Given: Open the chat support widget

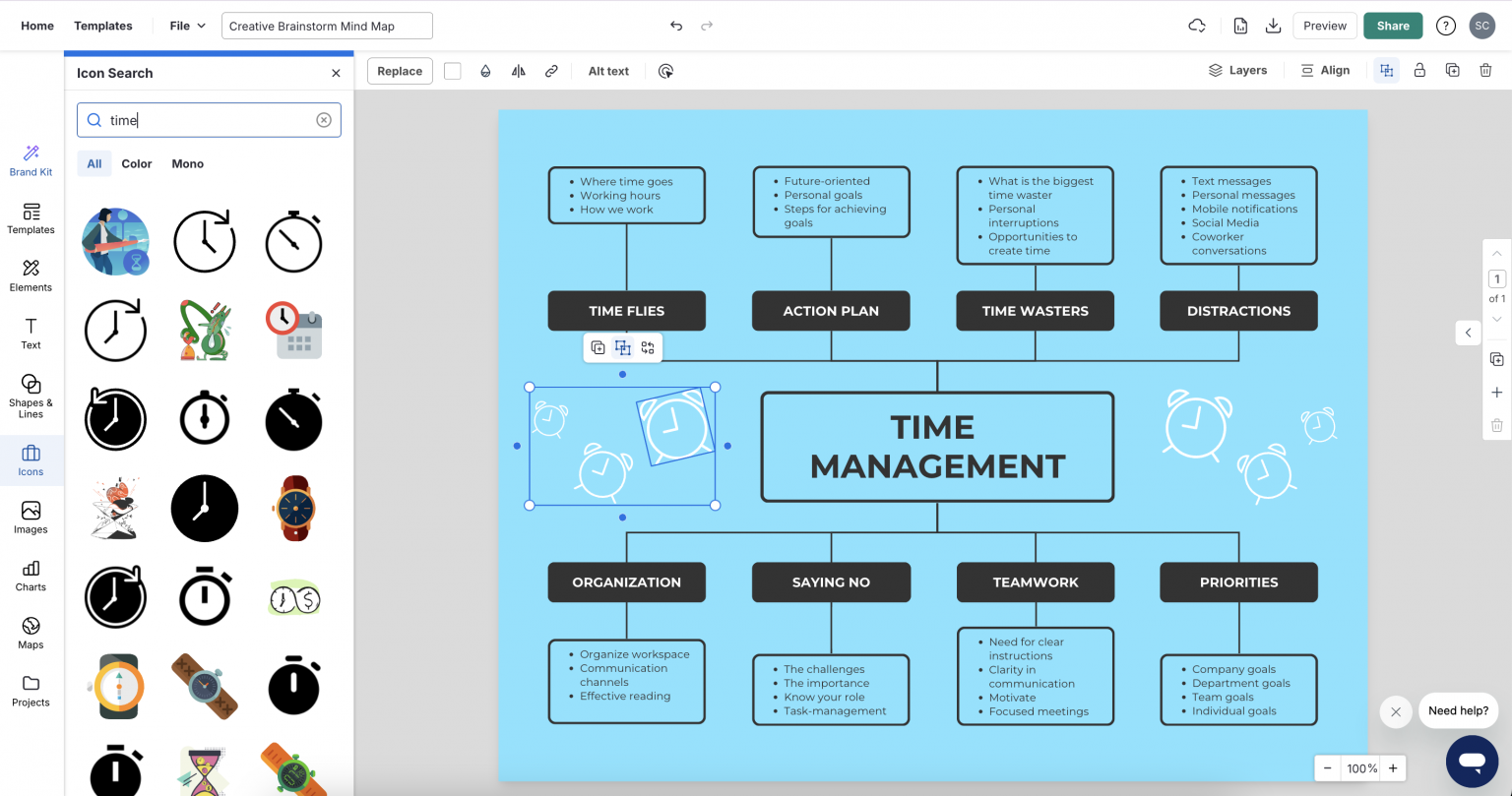Looking at the screenshot, I should [1472, 762].
